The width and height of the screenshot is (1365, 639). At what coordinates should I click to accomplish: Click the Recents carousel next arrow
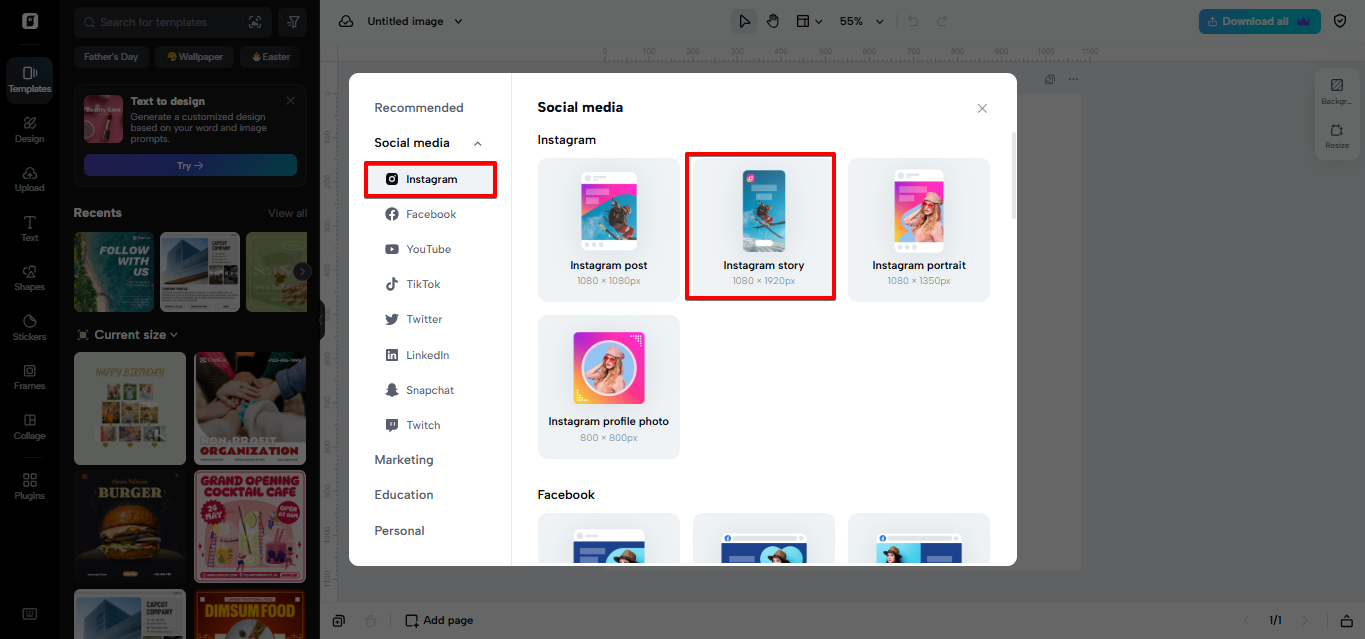pyautogui.click(x=302, y=271)
